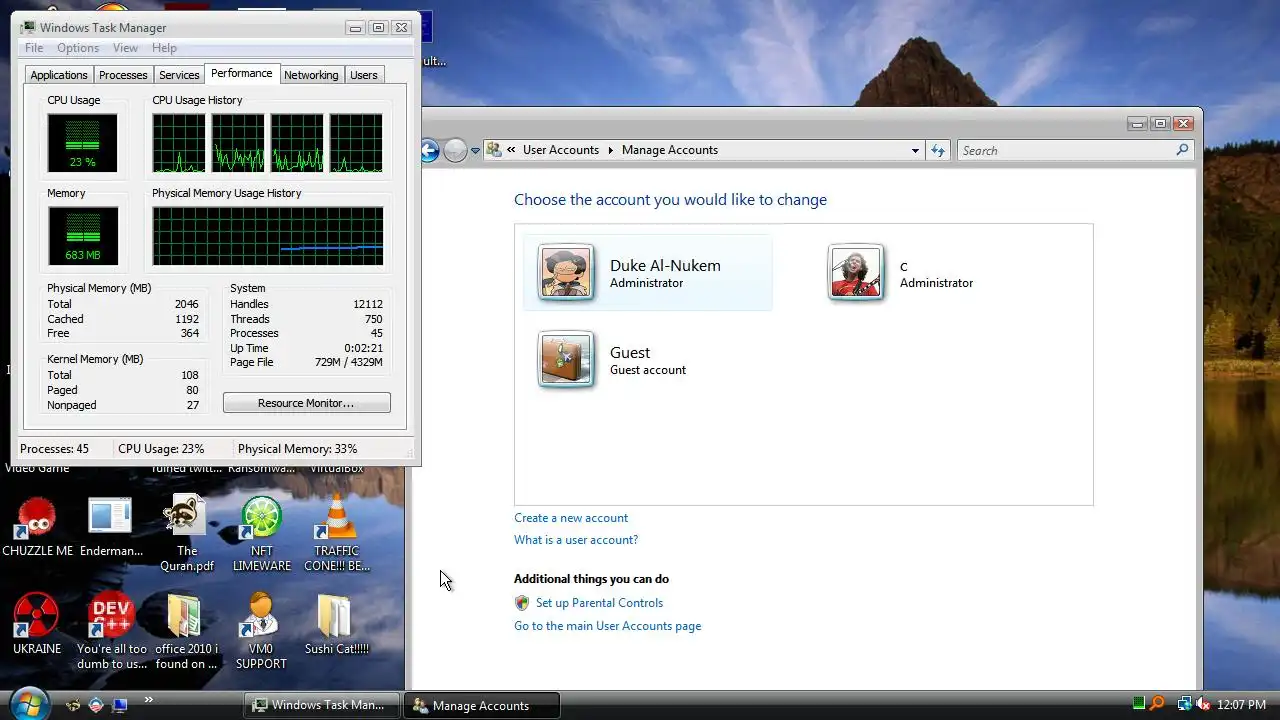Open the recent pages dropdown arrow
Viewport: 1280px width, 720px height.
click(x=475, y=151)
